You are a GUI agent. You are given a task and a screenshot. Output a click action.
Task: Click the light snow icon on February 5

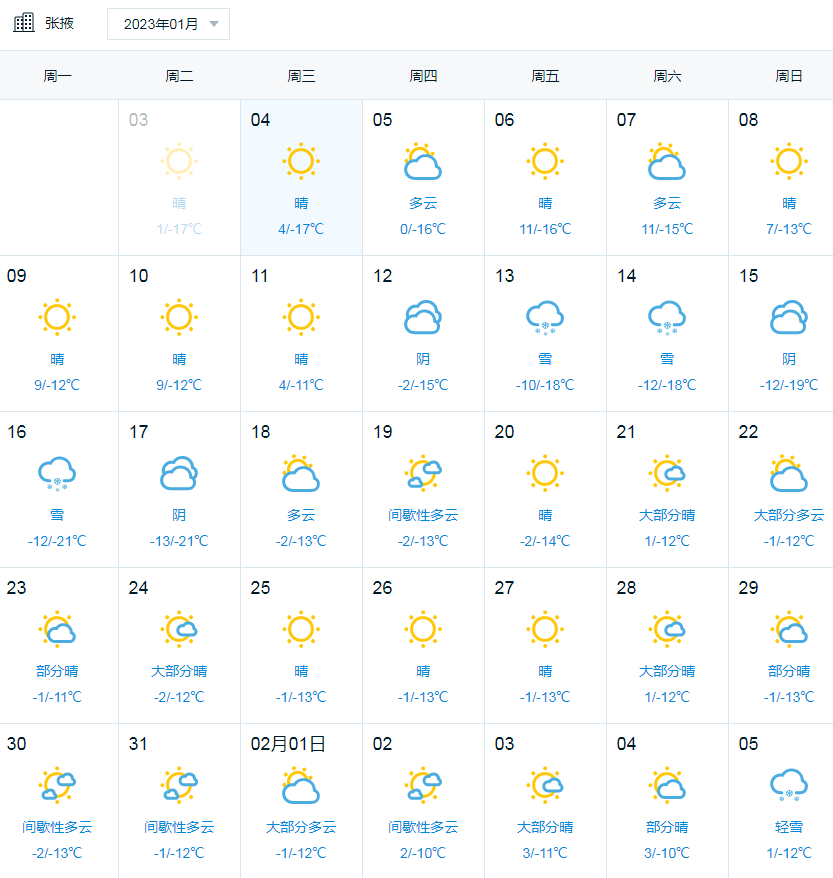(x=789, y=784)
